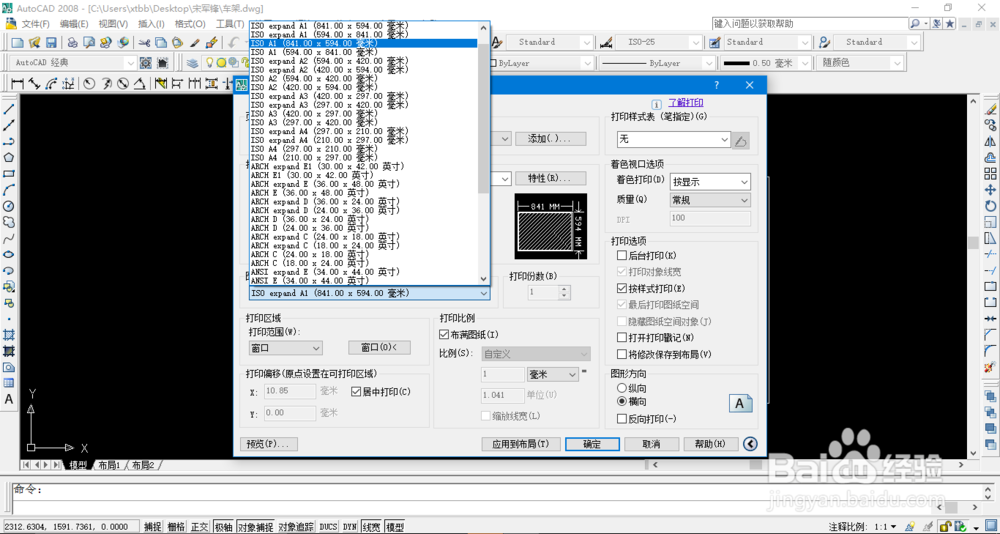Select the Radius dimension tool
Image resolution: width=1000 pixels, height=534 pixels.
pos(90,84)
